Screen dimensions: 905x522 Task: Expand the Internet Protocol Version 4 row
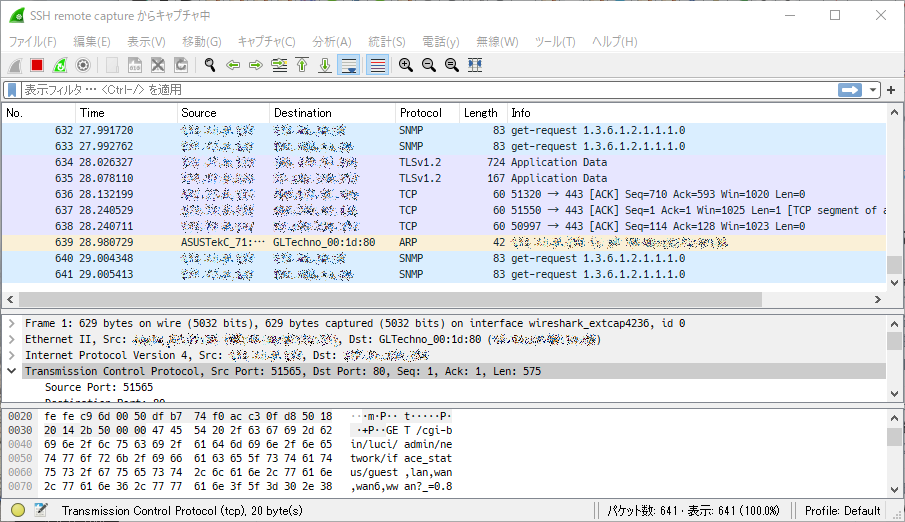[x=12, y=356]
